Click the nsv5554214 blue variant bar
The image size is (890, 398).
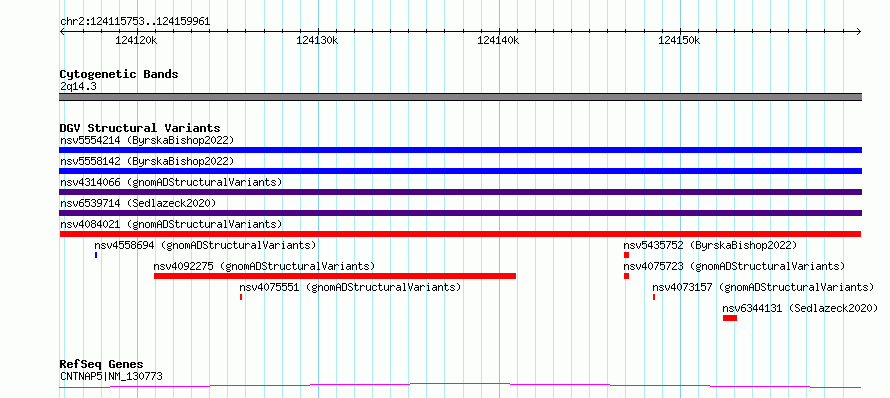[460, 150]
